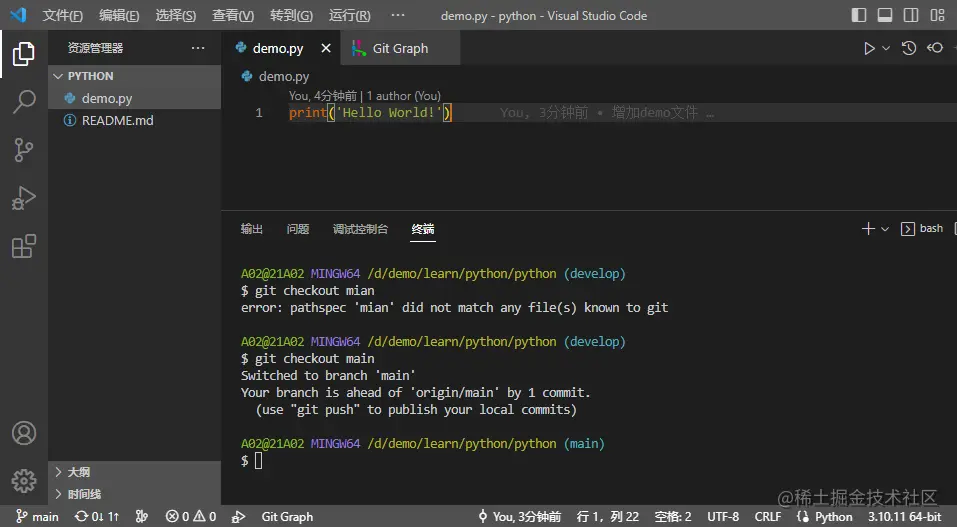Open the menu bar overflow ellipsis
Image resolution: width=957 pixels, height=527 pixels.
click(x=398, y=15)
